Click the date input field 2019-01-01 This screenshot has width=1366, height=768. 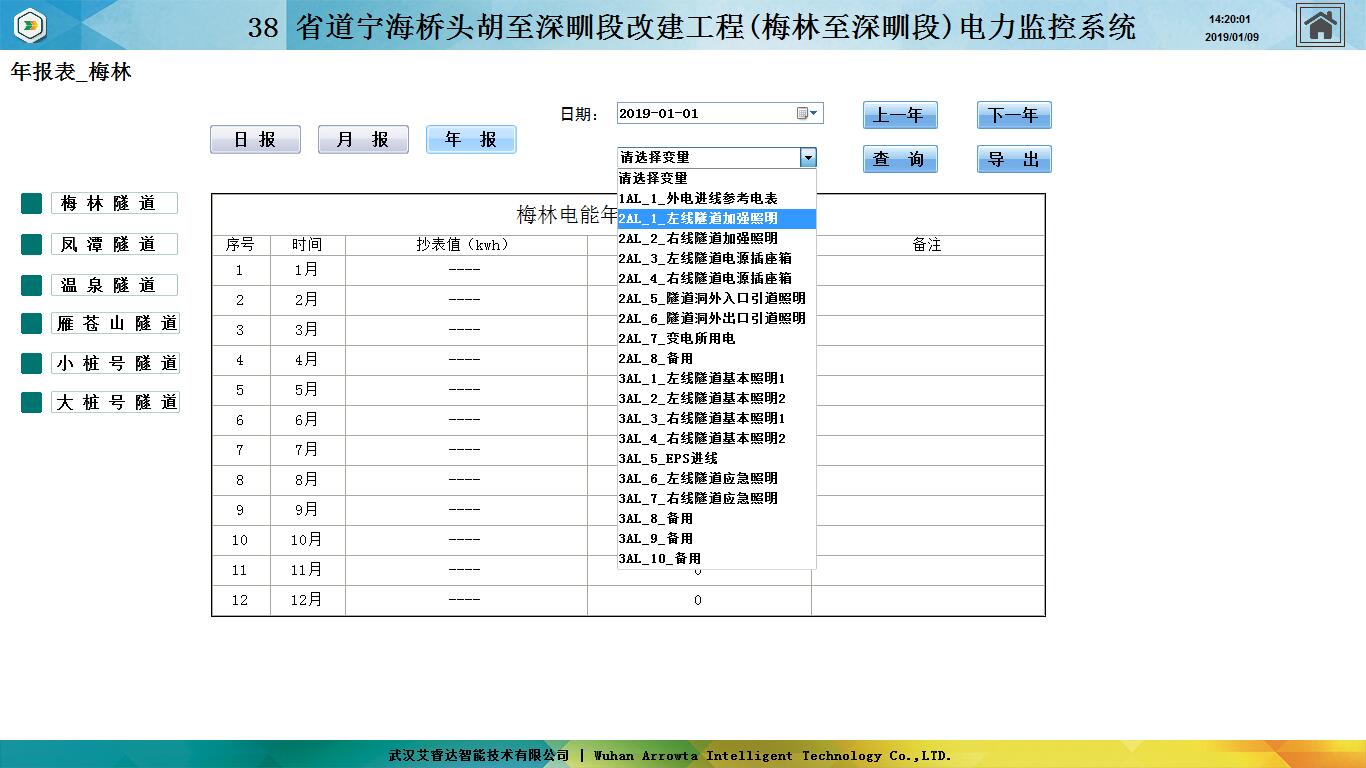click(705, 114)
